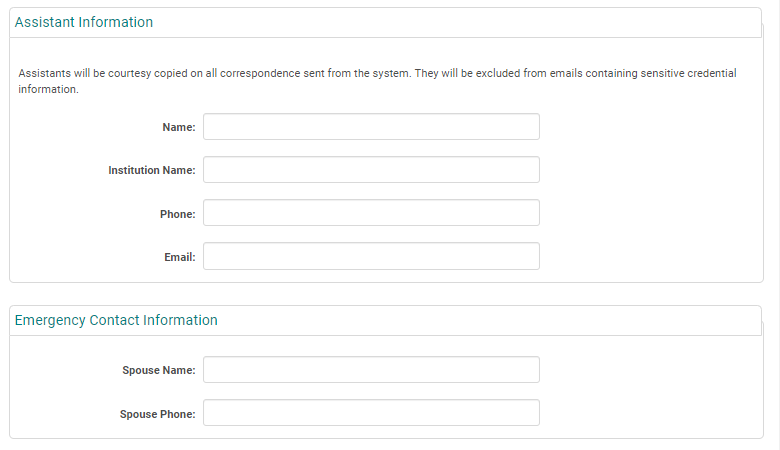Image resolution: width=780 pixels, height=450 pixels.
Task: Focus the Spouse Phone text box
Action: pos(371,413)
